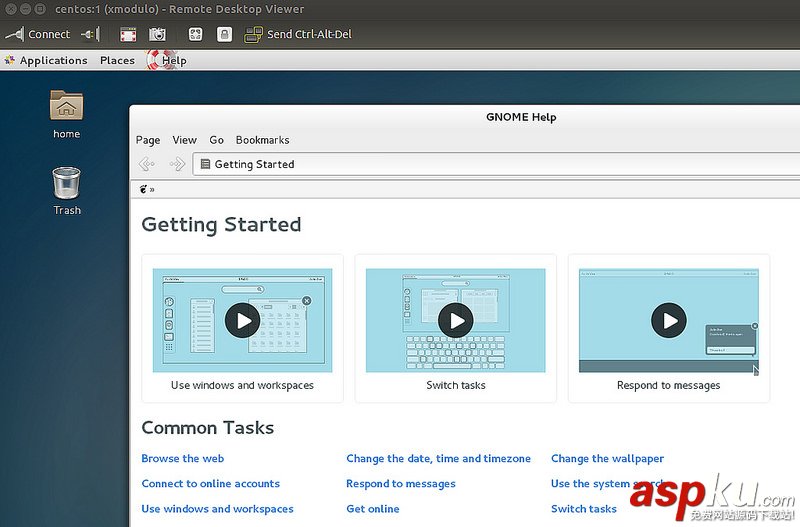The width and height of the screenshot is (800, 527).
Task: Open the View menu in GNOME Help
Action: [x=184, y=140]
